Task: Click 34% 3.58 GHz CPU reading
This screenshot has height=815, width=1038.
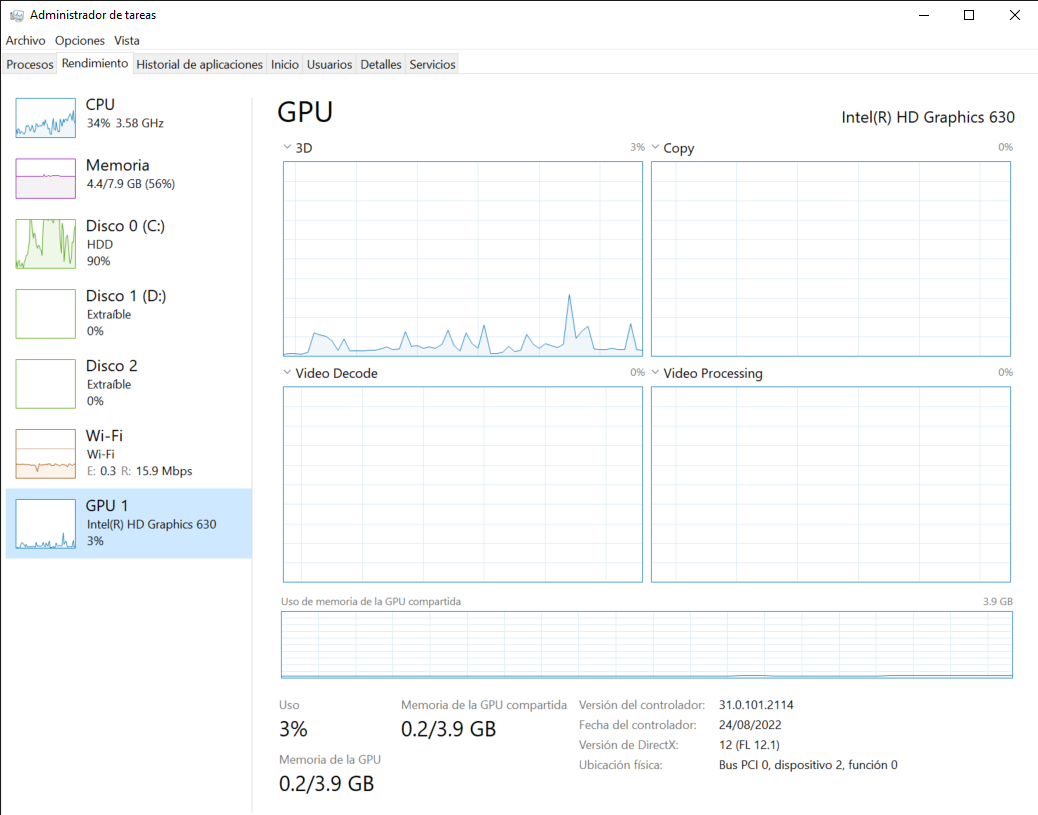Action: [x=125, y=123]
